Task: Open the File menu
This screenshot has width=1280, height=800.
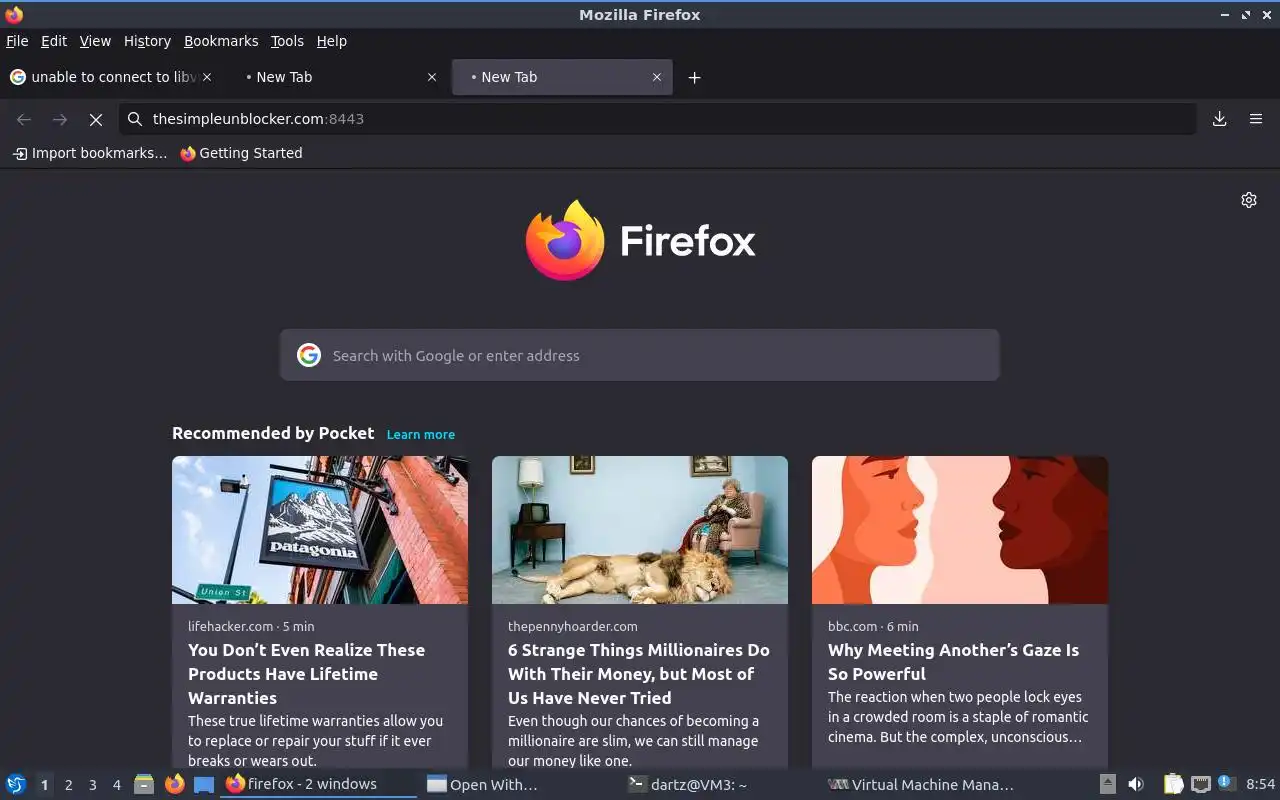Action: (17, 41)
